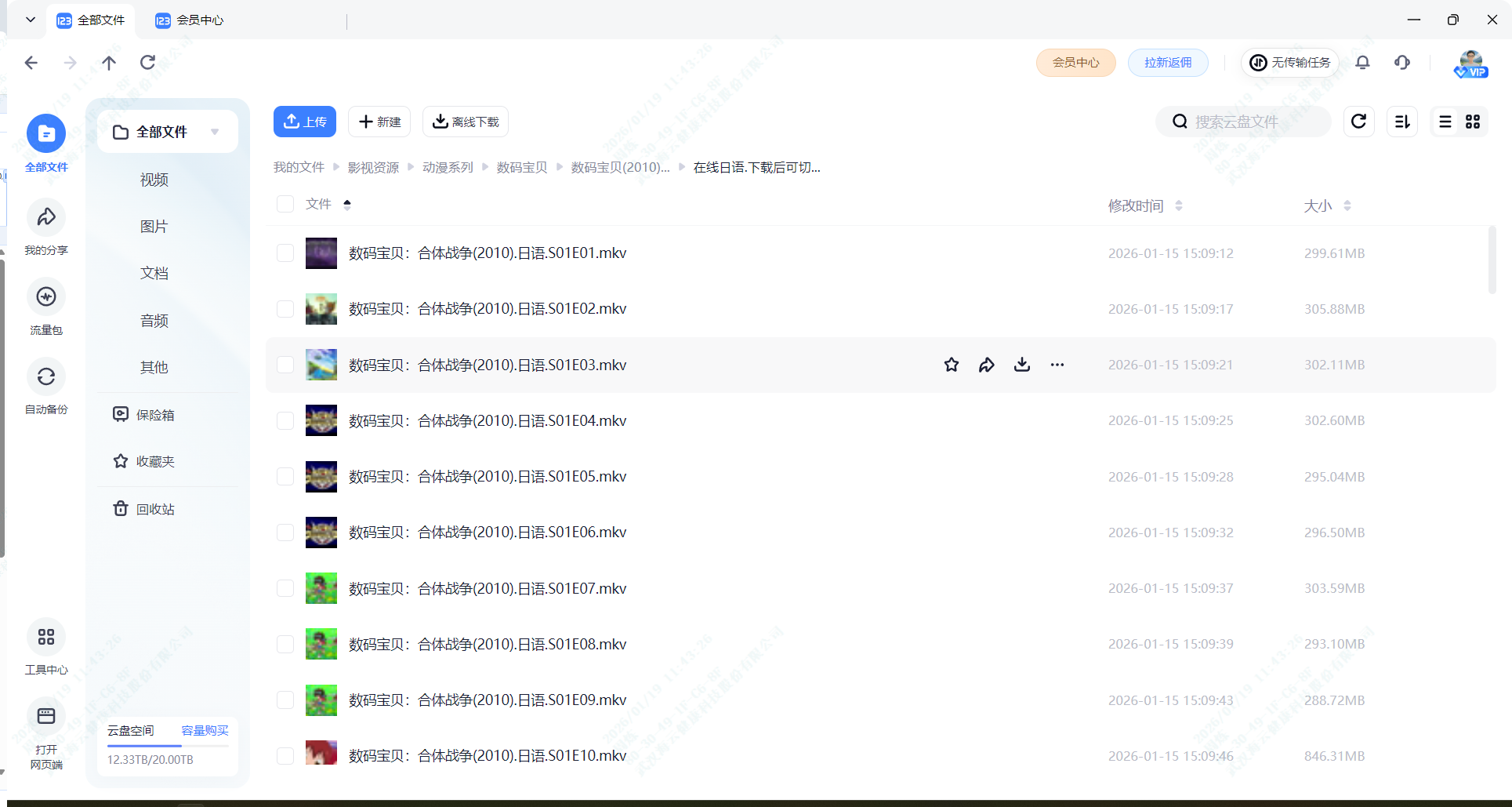Refresh the file list
Viewport: 1512px width, 807px height.
pos(1359,122)
